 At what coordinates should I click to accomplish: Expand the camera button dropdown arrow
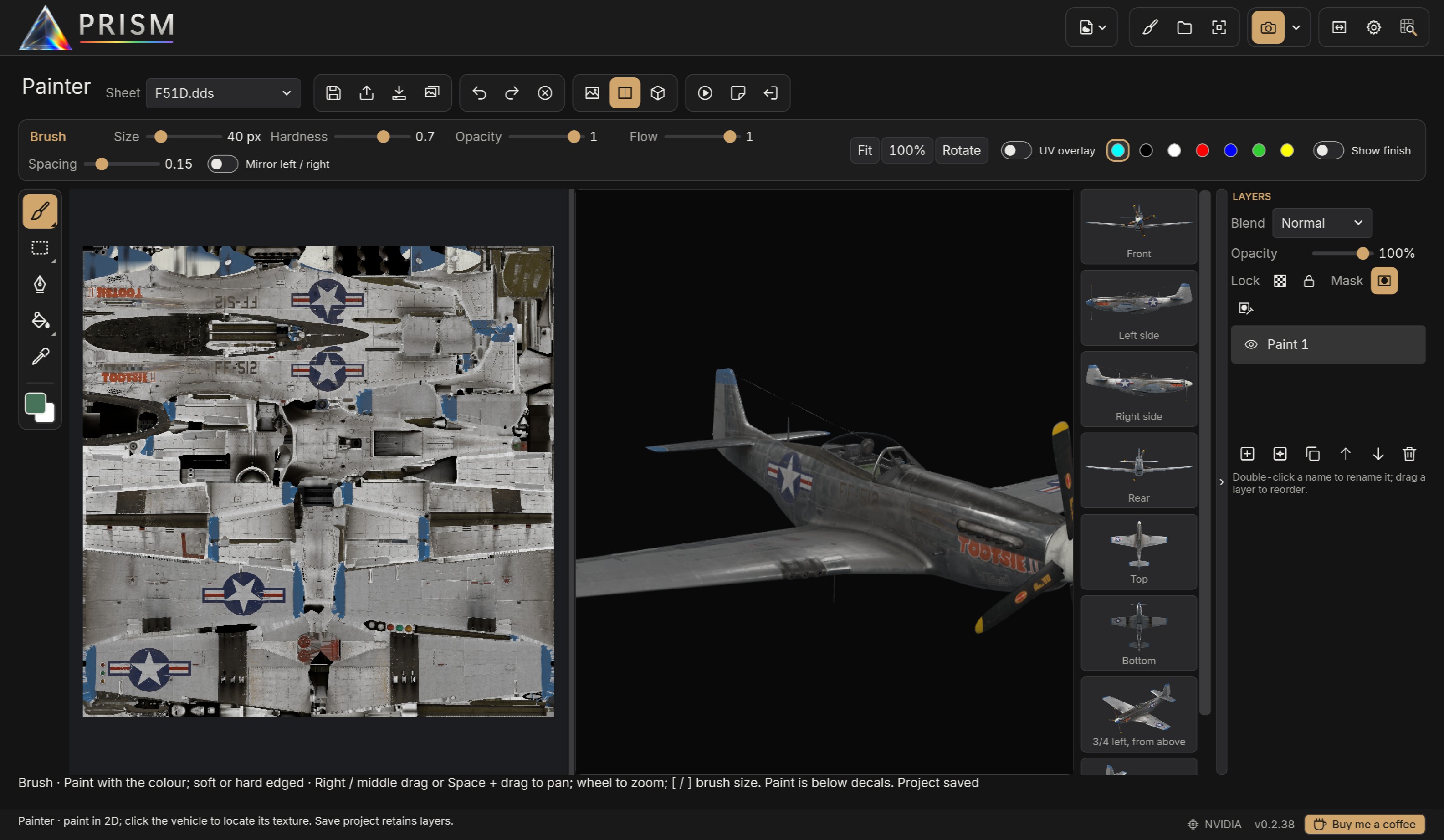click(x=1296, y=27)
